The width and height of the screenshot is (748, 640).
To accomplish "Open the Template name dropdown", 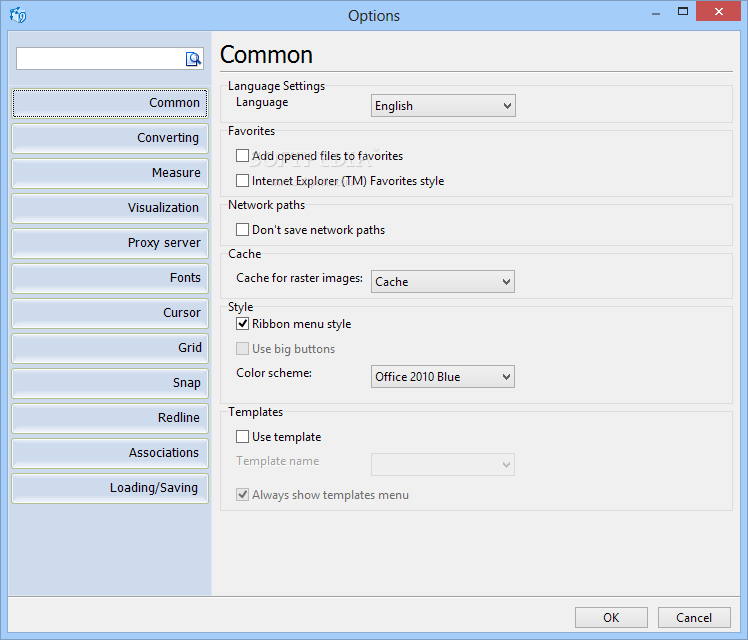I will [x=443, y=465].
